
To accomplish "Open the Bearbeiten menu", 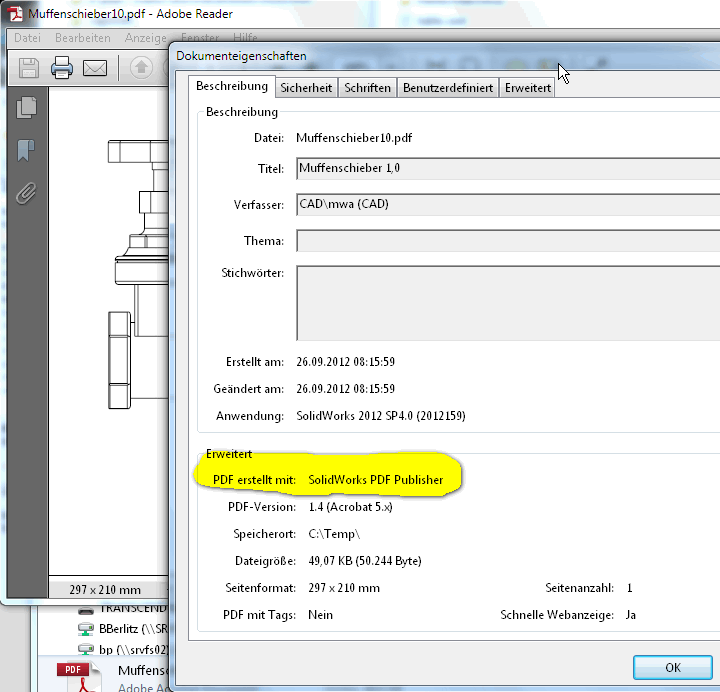I will pos(83,38).
